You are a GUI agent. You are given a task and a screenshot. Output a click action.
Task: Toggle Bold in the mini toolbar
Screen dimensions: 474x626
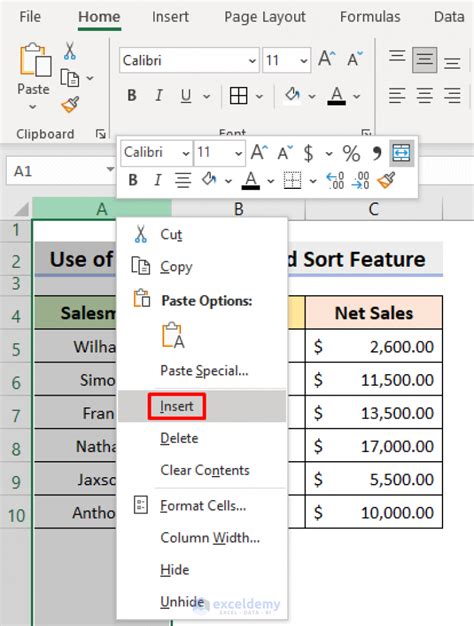(x=133, y=180)
